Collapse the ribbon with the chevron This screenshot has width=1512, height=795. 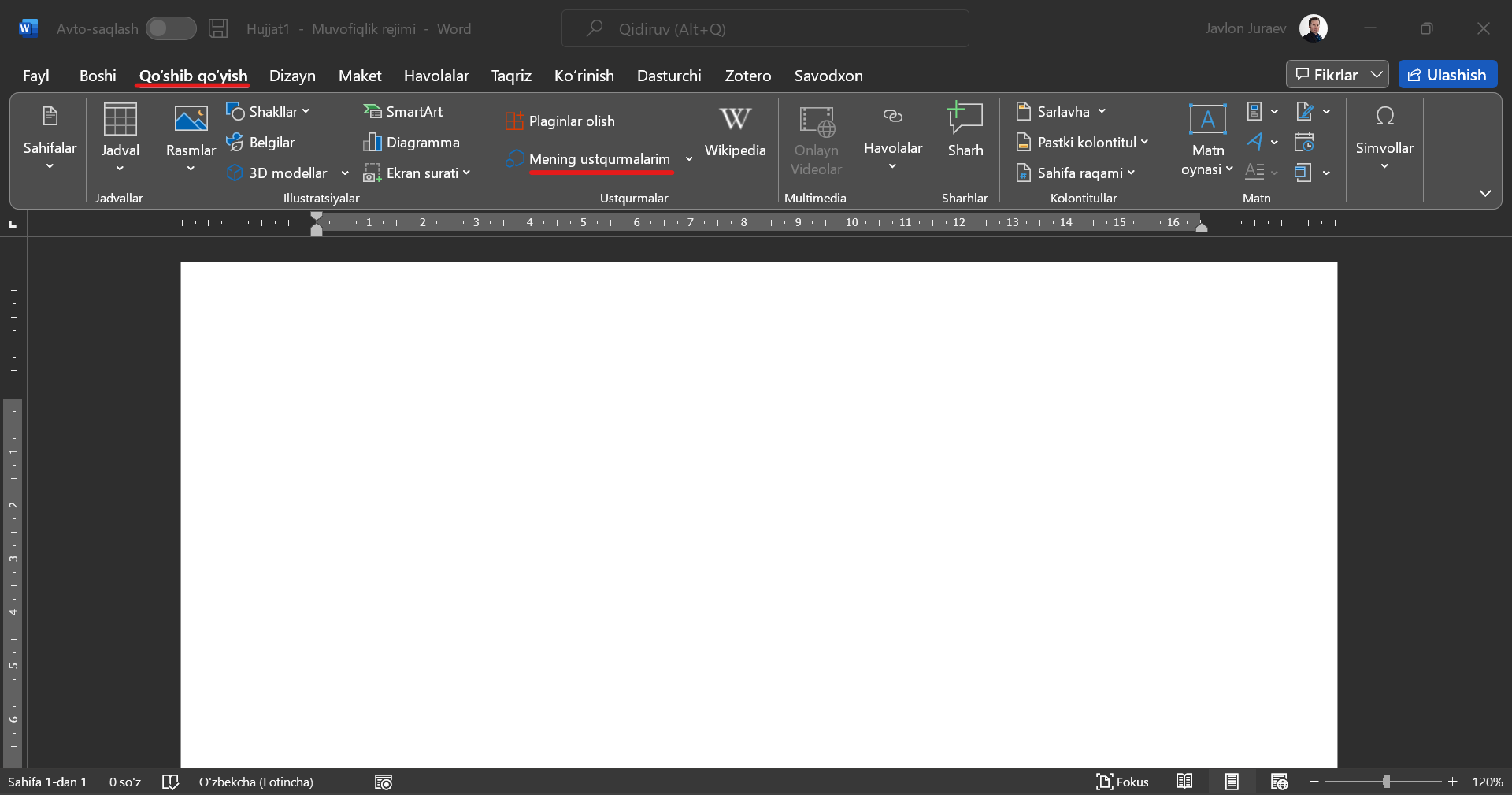click(1485, 194)
